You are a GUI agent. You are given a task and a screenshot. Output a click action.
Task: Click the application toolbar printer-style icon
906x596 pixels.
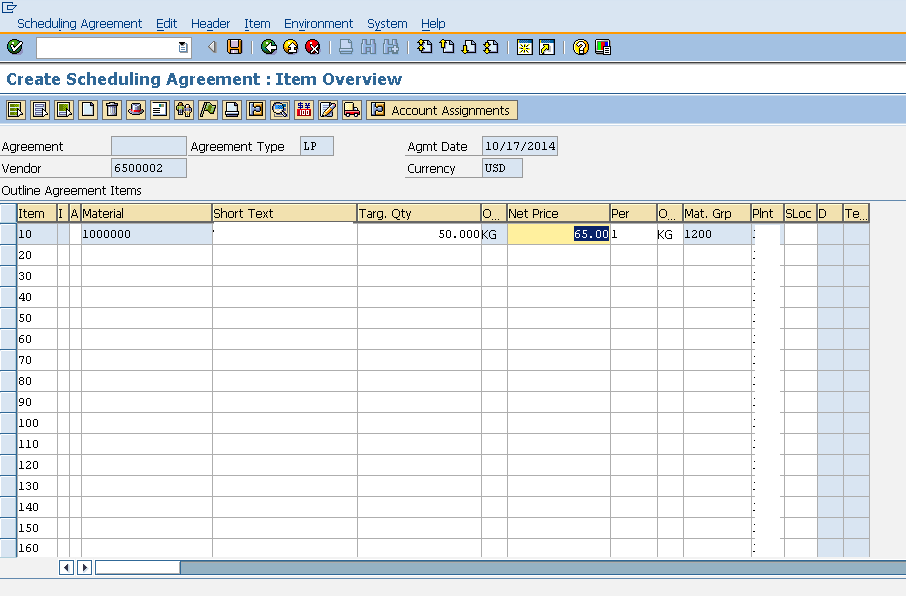232,110
